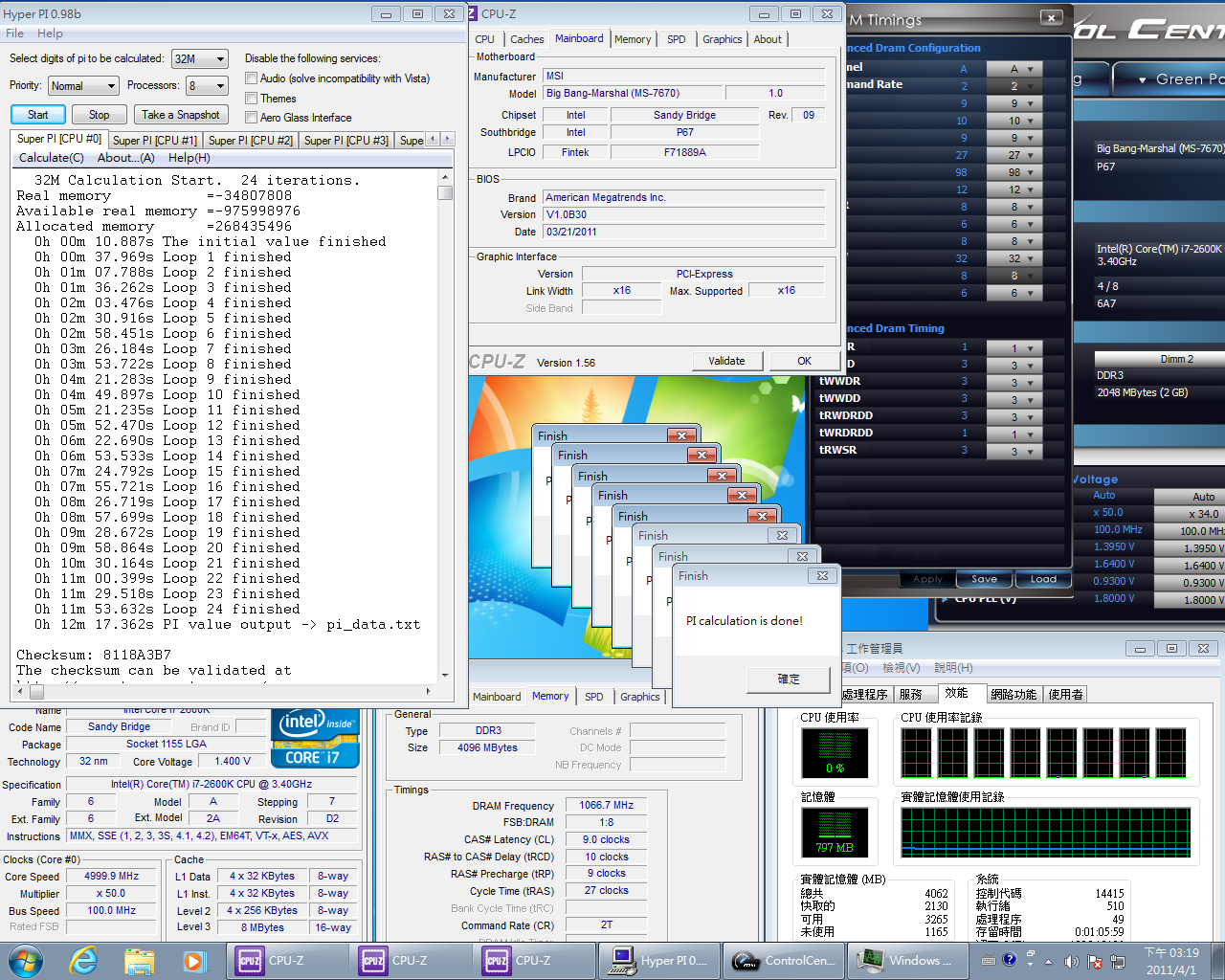The image size is (1225, 980).
Task: Click the CPU usage history graph
Action: click(x=1047, y=753)
